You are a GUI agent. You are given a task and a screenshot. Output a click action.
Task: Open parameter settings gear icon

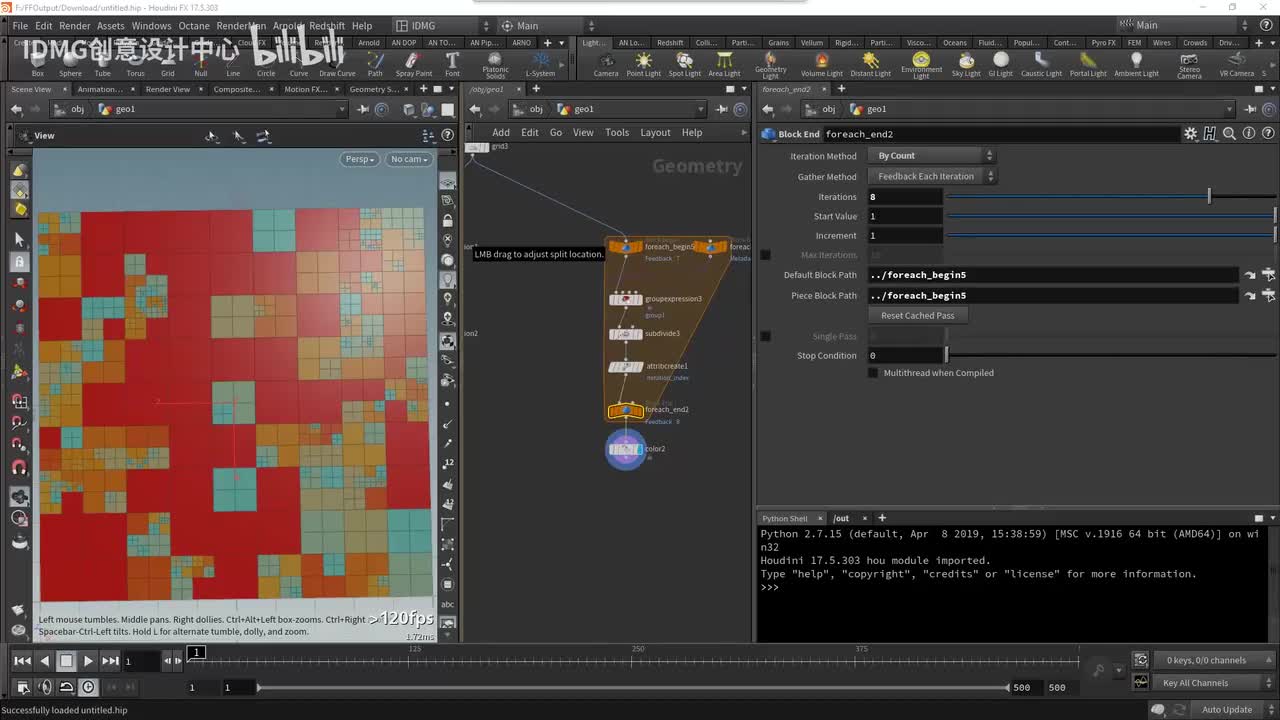click(x=1190, y=134)
